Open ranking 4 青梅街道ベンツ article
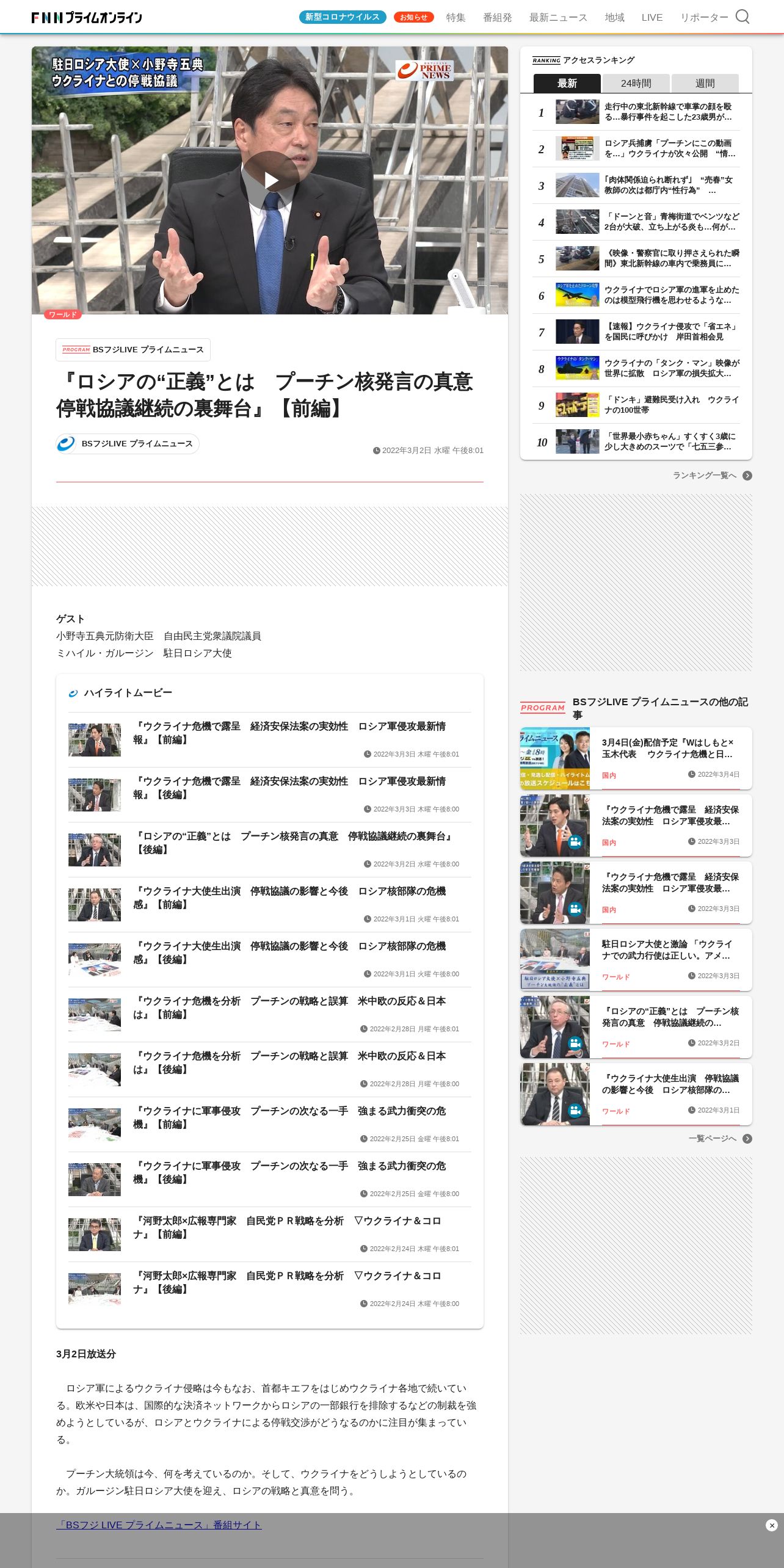 coord(636,222)
